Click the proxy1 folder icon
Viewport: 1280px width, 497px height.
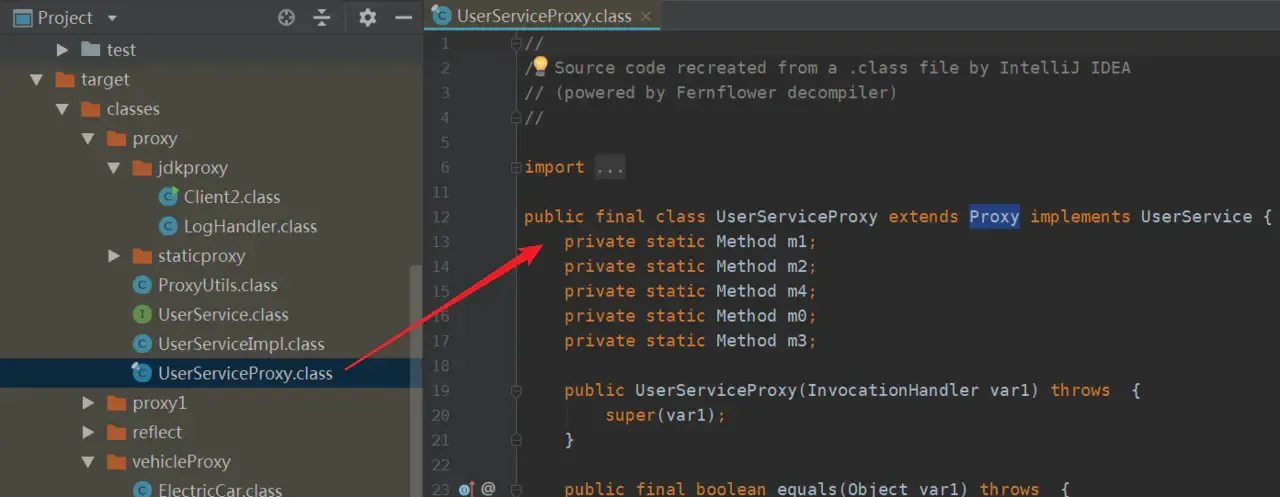coord(116,403)
